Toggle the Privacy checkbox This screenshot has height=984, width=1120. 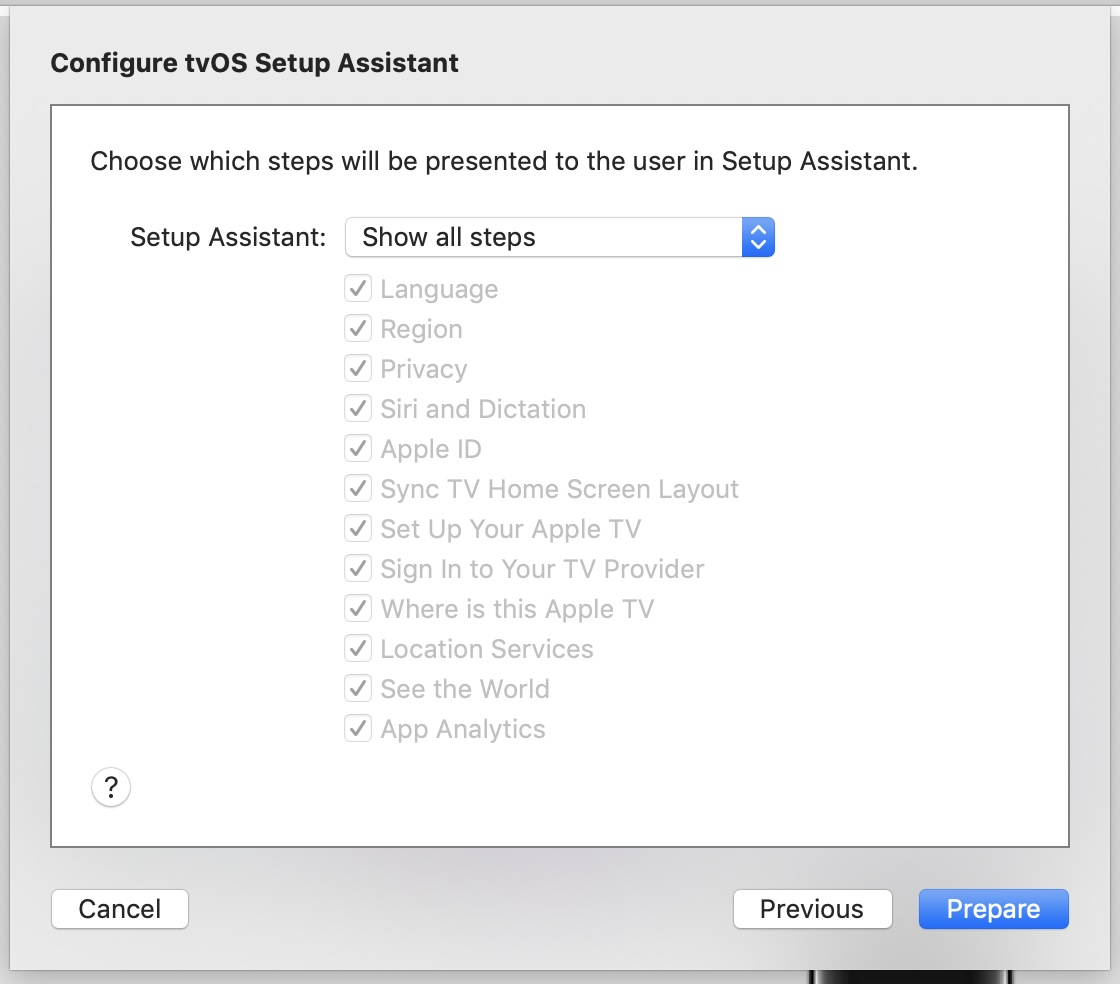point(358,369)
